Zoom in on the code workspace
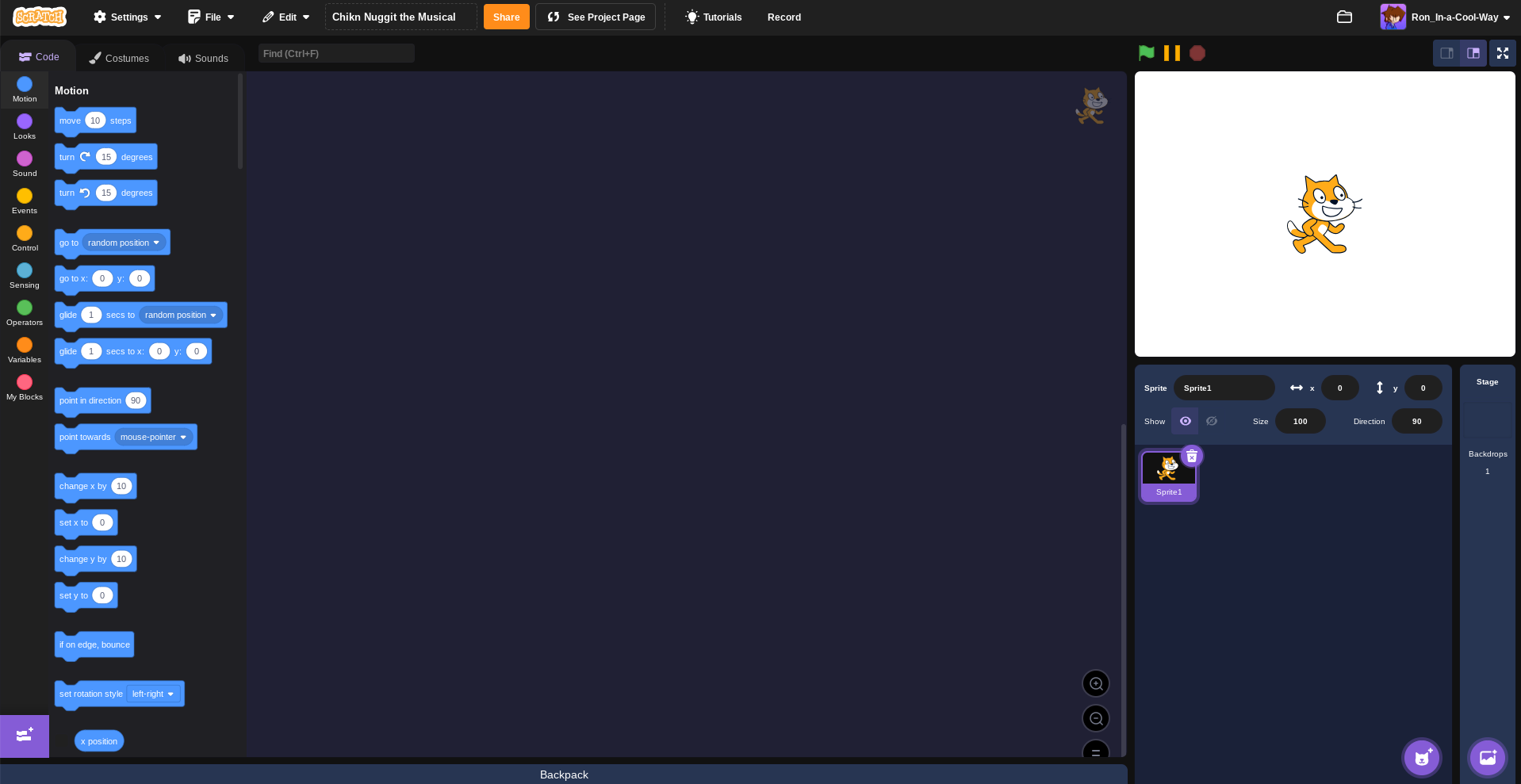 click(1096, 683)
